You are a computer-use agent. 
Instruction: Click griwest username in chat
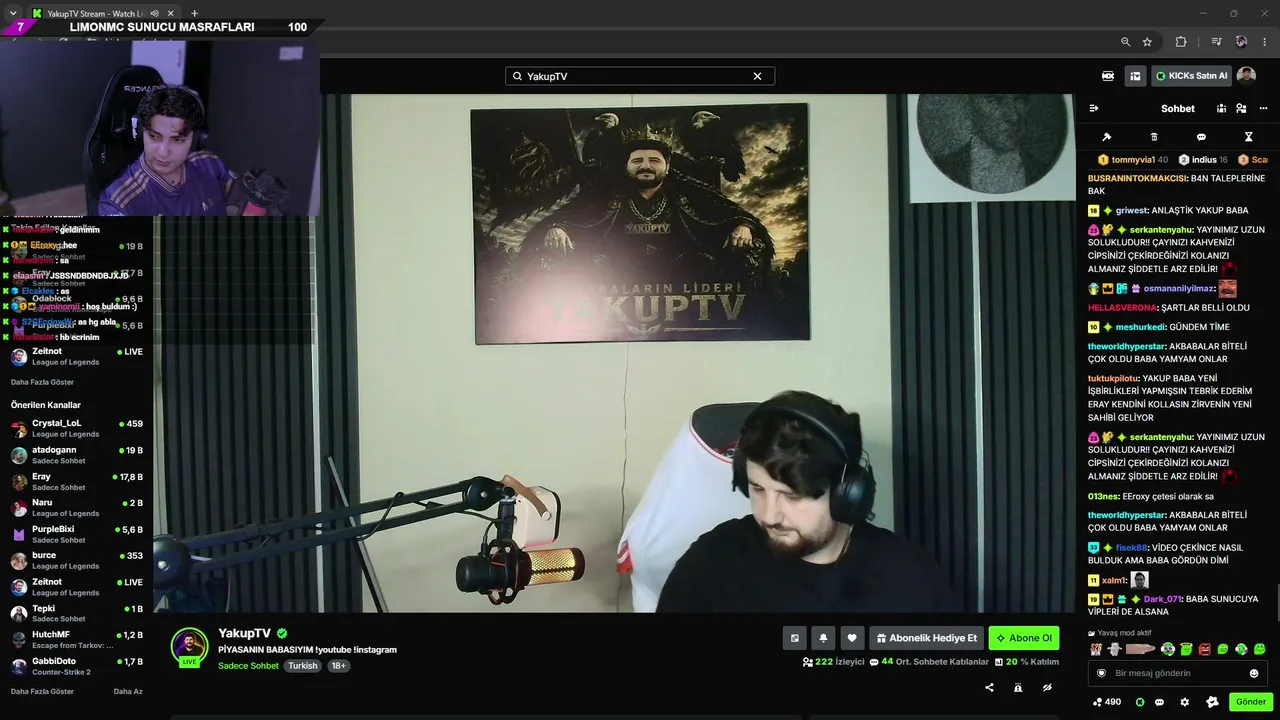coord(1131,211)
